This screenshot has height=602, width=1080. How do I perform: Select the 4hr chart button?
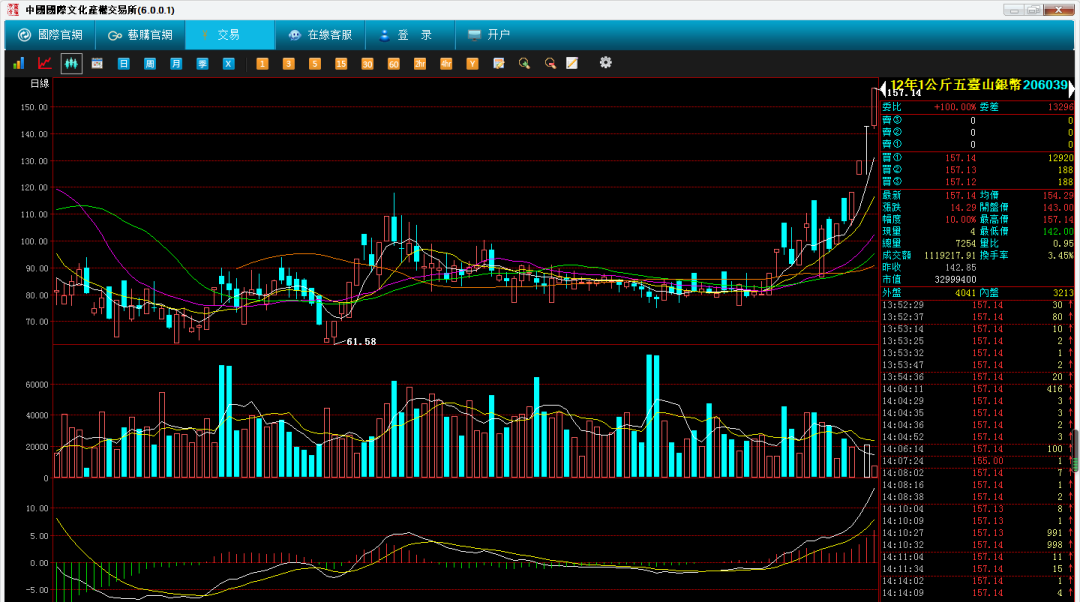pyautogui.click(x=446, y=63)
